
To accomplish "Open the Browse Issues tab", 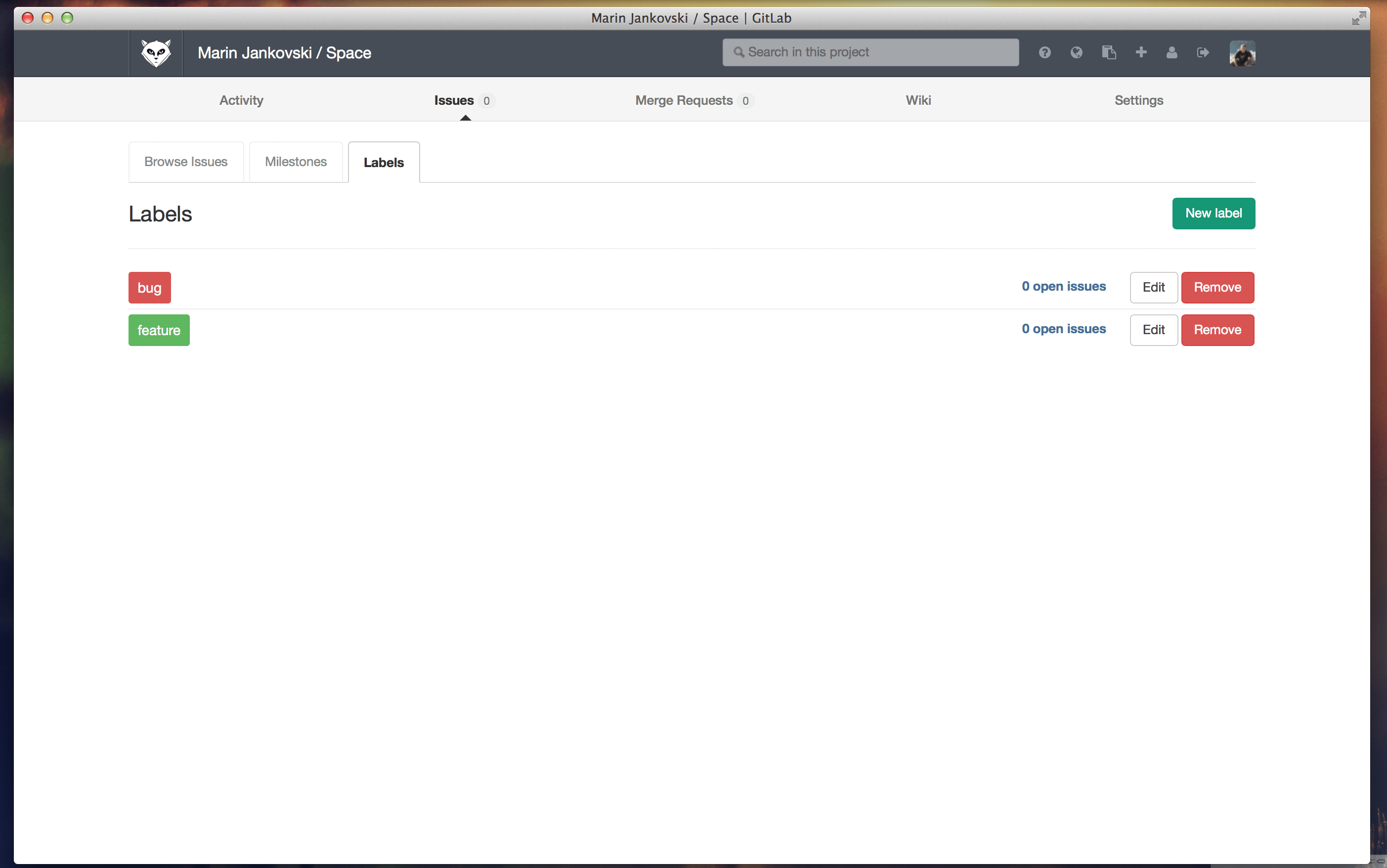I will (x=185, y=161).
